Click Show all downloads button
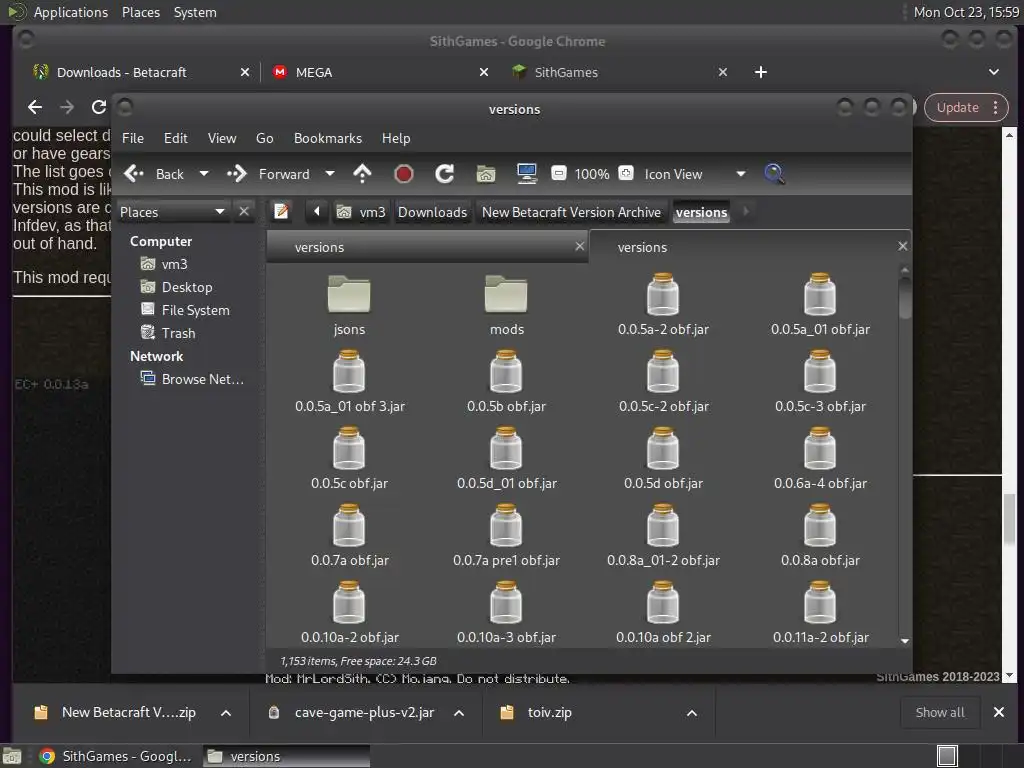1024x768 pixels. [940, 713]
